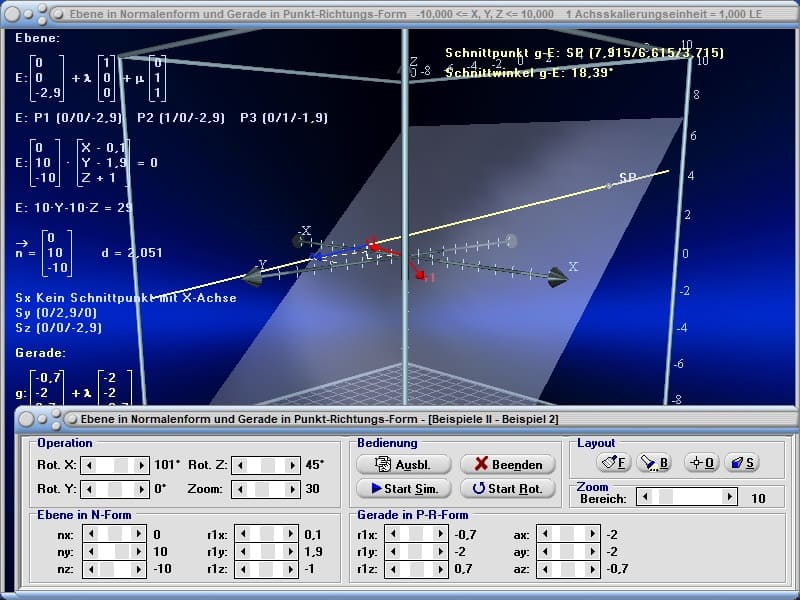This screenshot has height=600, width=800.
Task: Start rotation with the Start Rot. button
Action: tap(507, 489)
